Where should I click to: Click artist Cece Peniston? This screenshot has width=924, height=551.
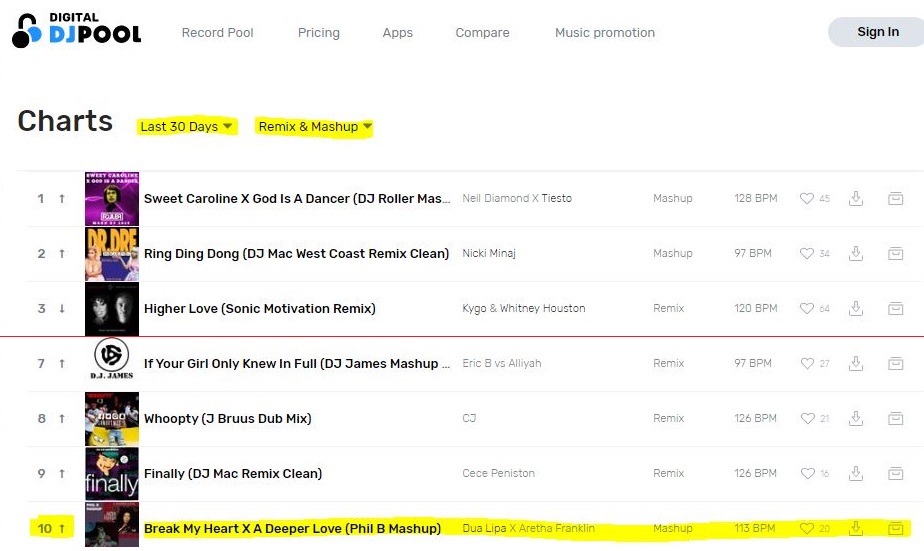[499, 473]
